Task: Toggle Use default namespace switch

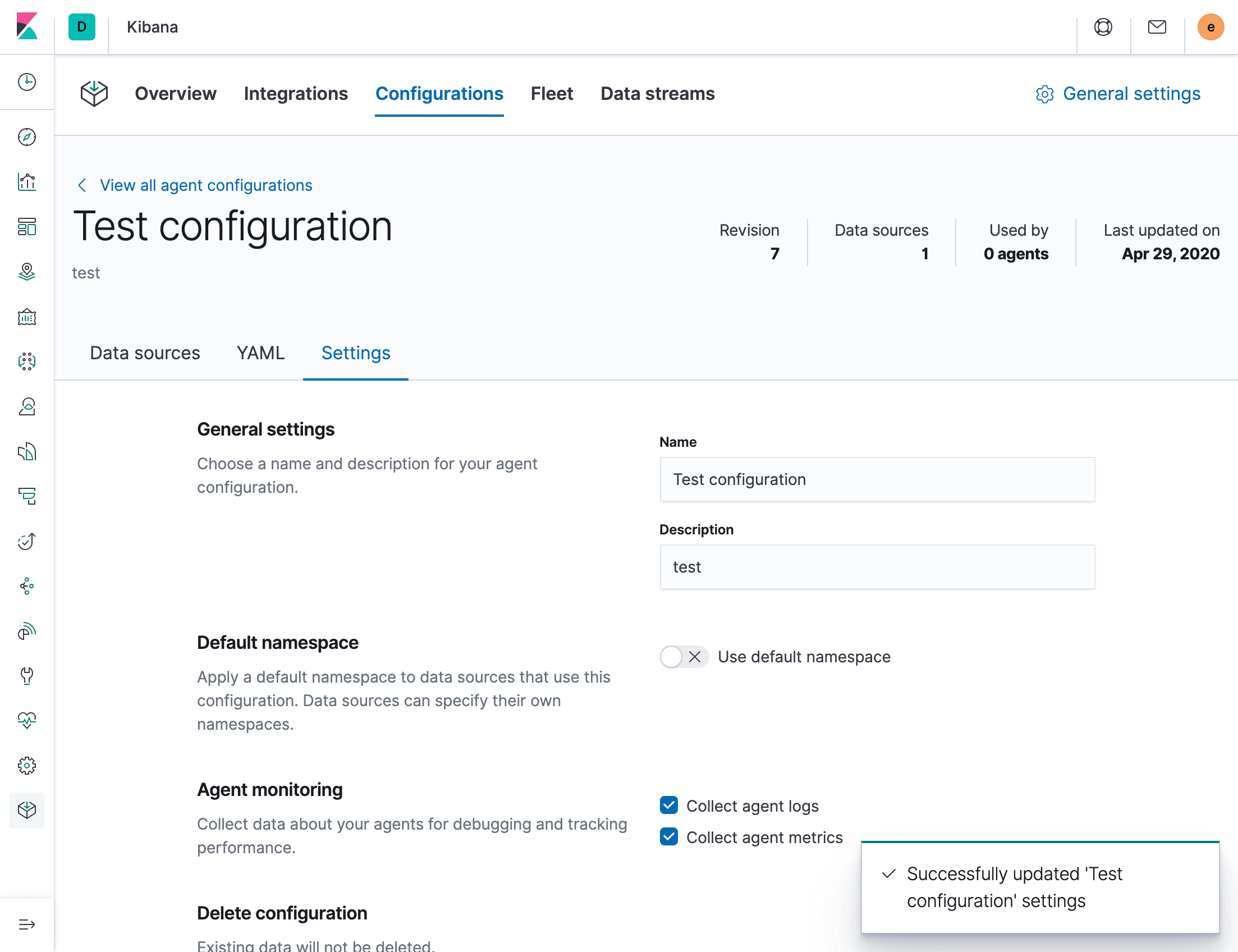Action: 684,657
